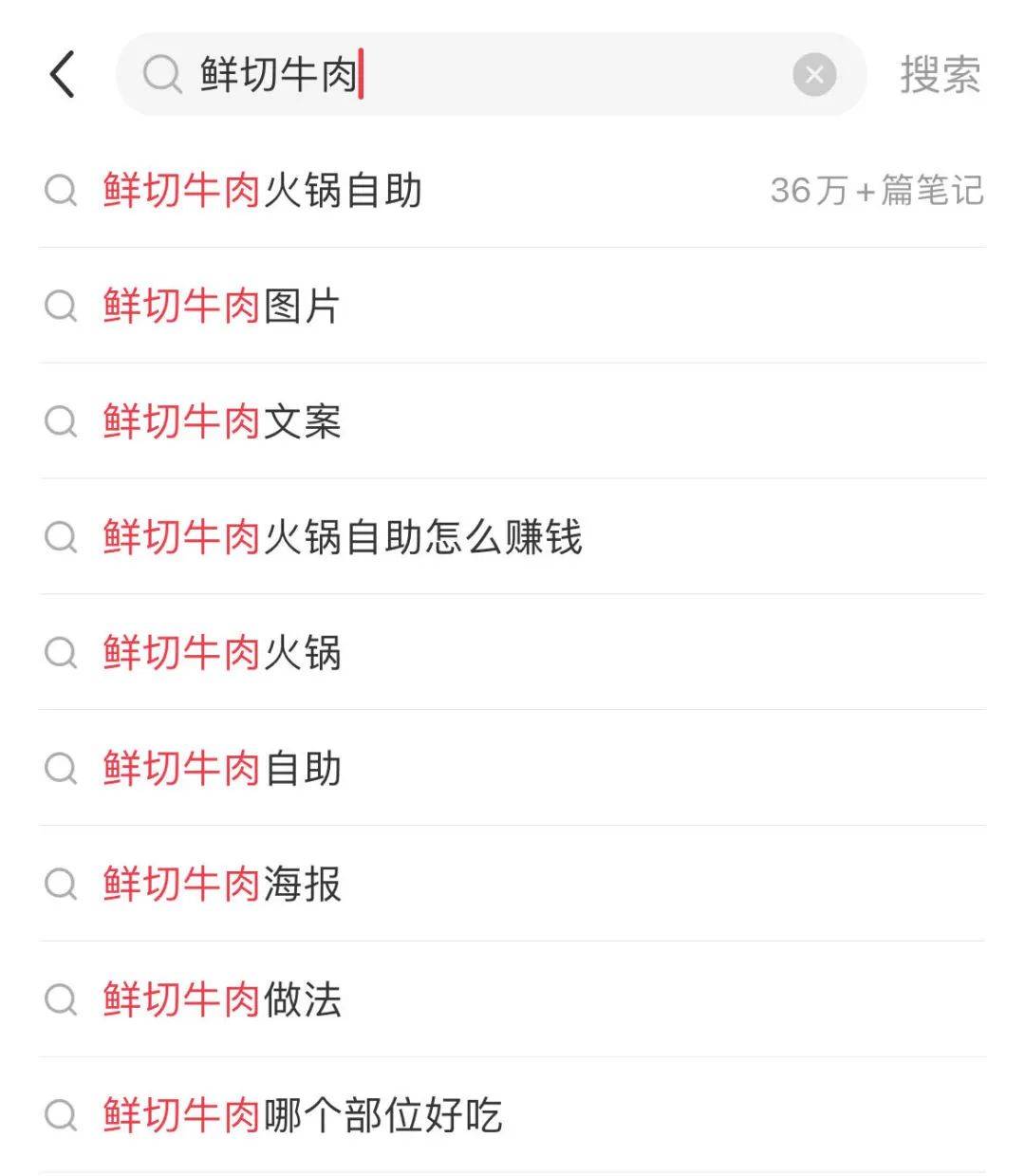This screenshot has height=1176, width=1025.
Task: Click search icon beside 鲜切牛肉图片
Action: point(61,307)
